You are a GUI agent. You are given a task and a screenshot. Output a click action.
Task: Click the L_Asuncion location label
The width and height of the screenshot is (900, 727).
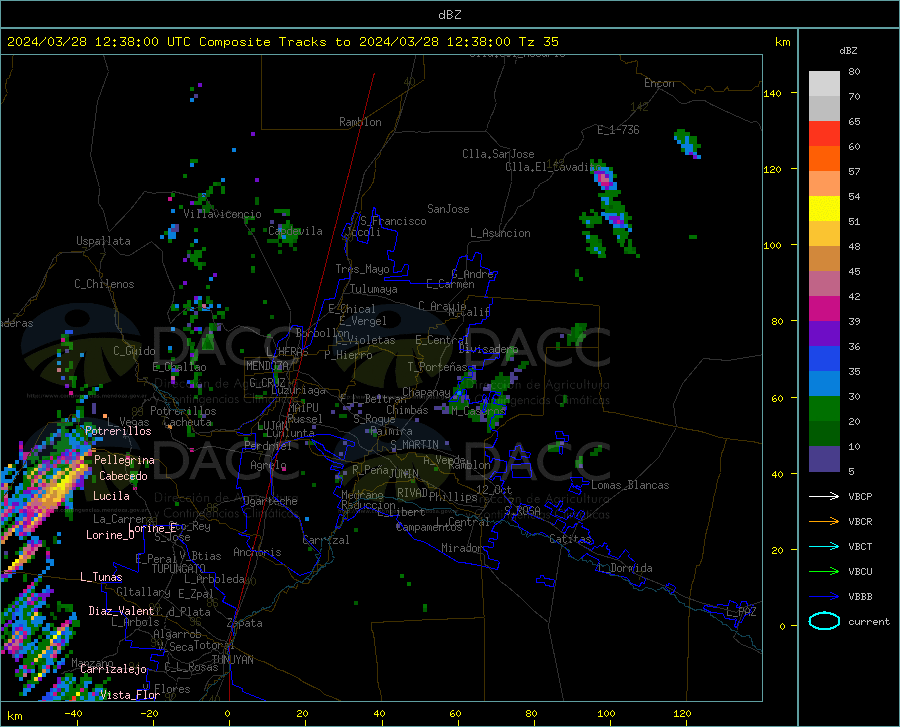tap(500, 233)
